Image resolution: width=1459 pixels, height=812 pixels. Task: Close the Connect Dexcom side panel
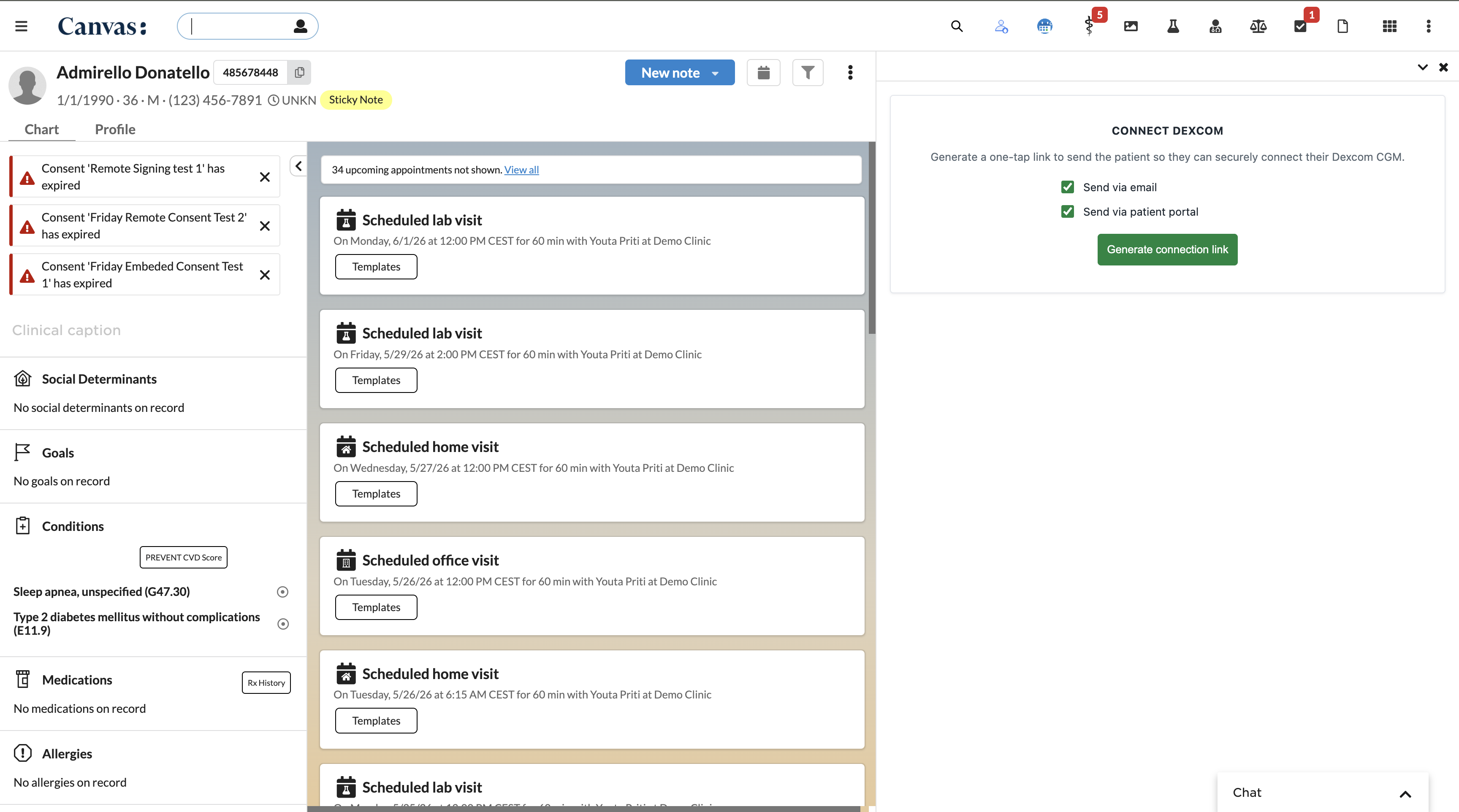coord(1444,68)
